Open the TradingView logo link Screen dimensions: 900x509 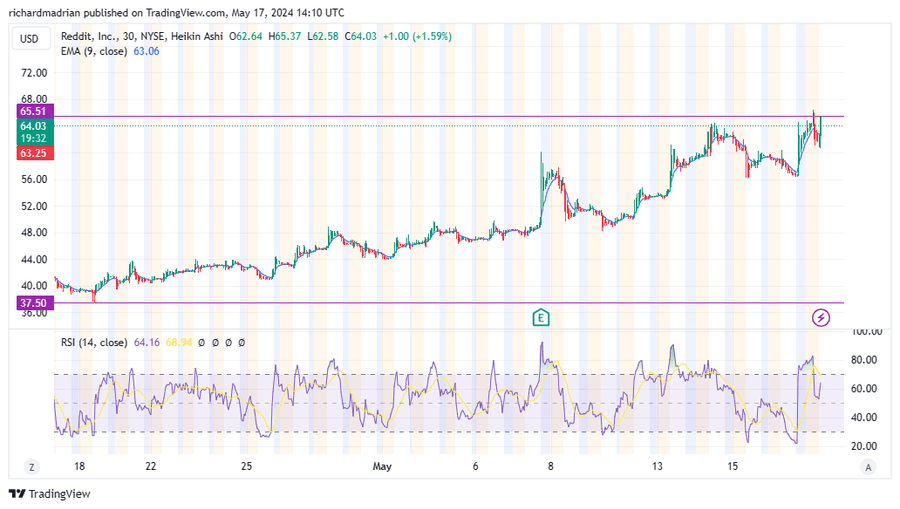(x=50, y=494)
